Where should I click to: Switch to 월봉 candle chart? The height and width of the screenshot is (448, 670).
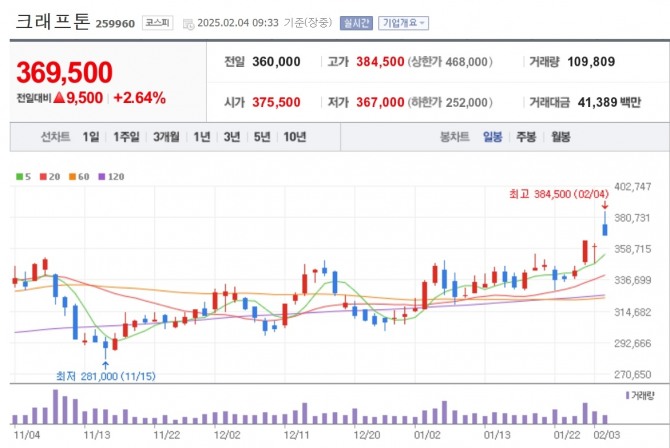coord(561,137)
